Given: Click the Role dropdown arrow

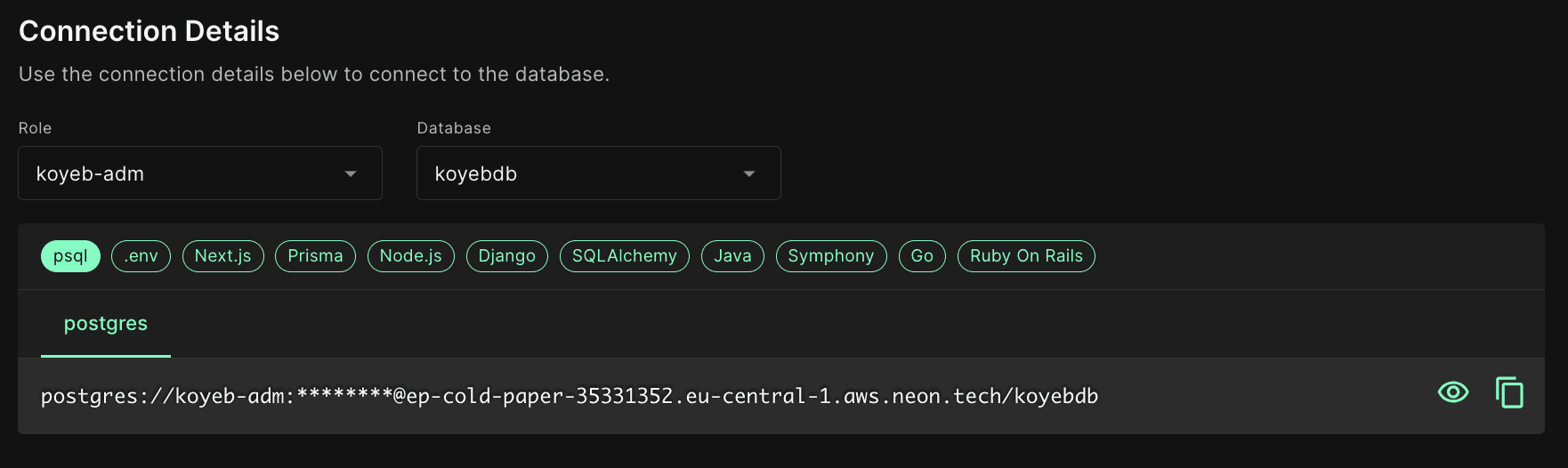Looking at the screenshot, I should click(x=351, y=174).
